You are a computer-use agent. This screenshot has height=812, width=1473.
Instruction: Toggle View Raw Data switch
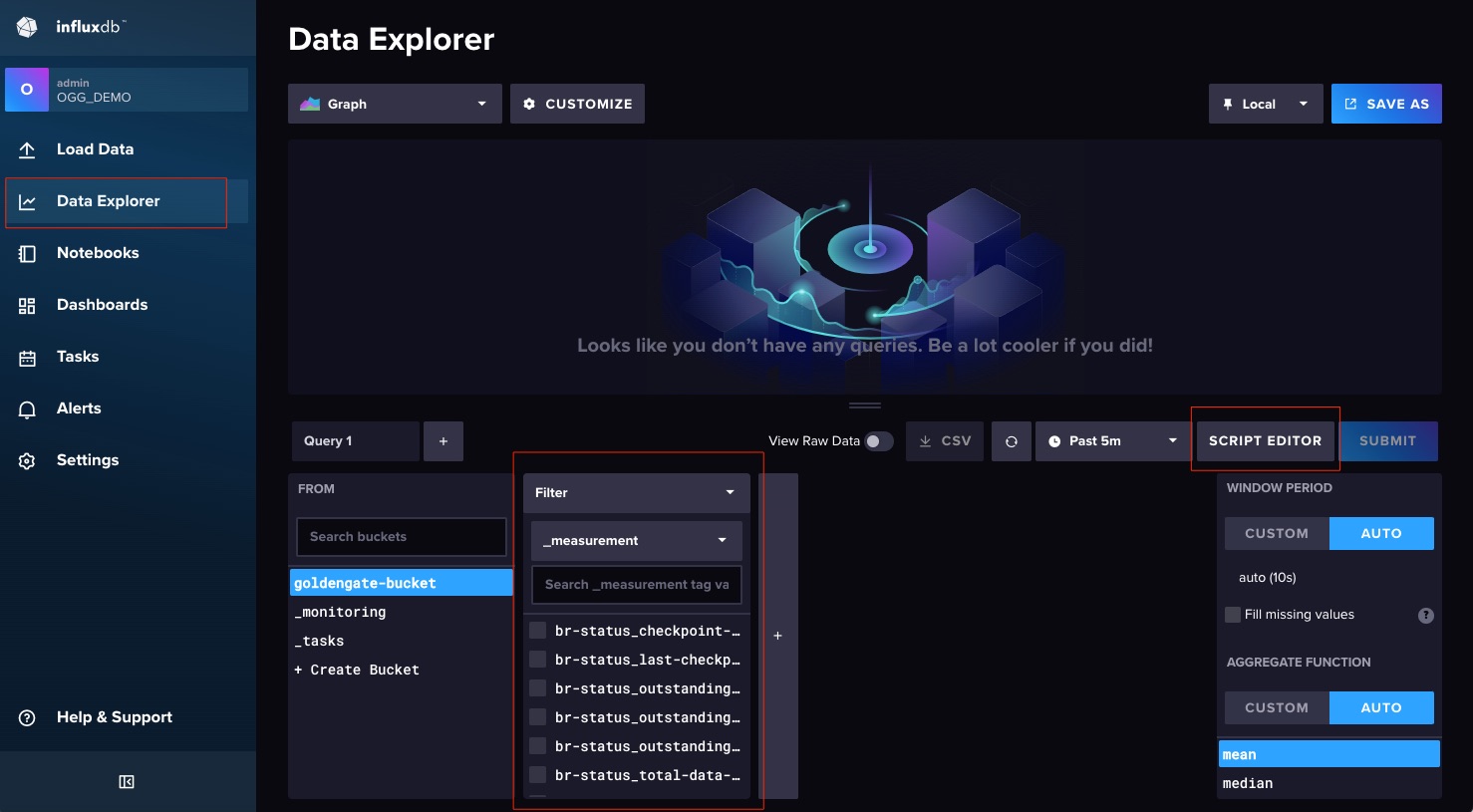(878, 441)
